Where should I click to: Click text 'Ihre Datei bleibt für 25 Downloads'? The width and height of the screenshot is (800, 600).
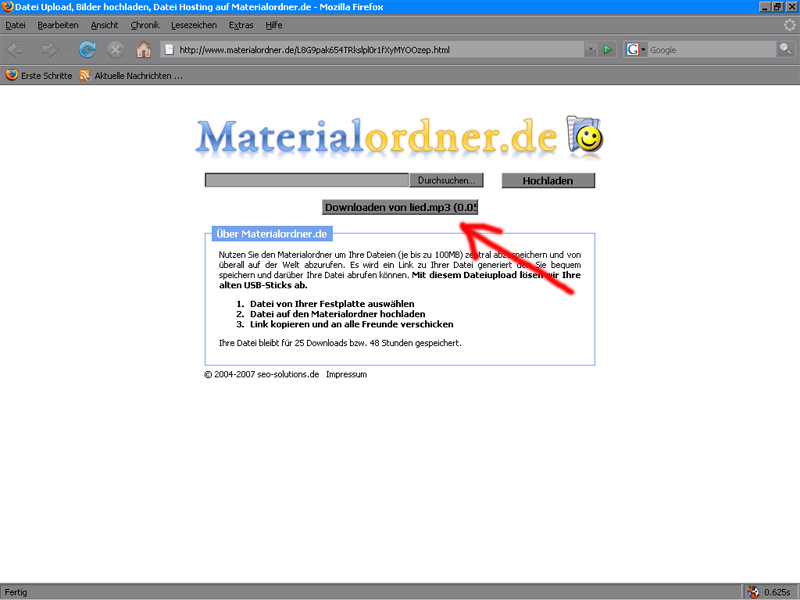tap(283, 343)
